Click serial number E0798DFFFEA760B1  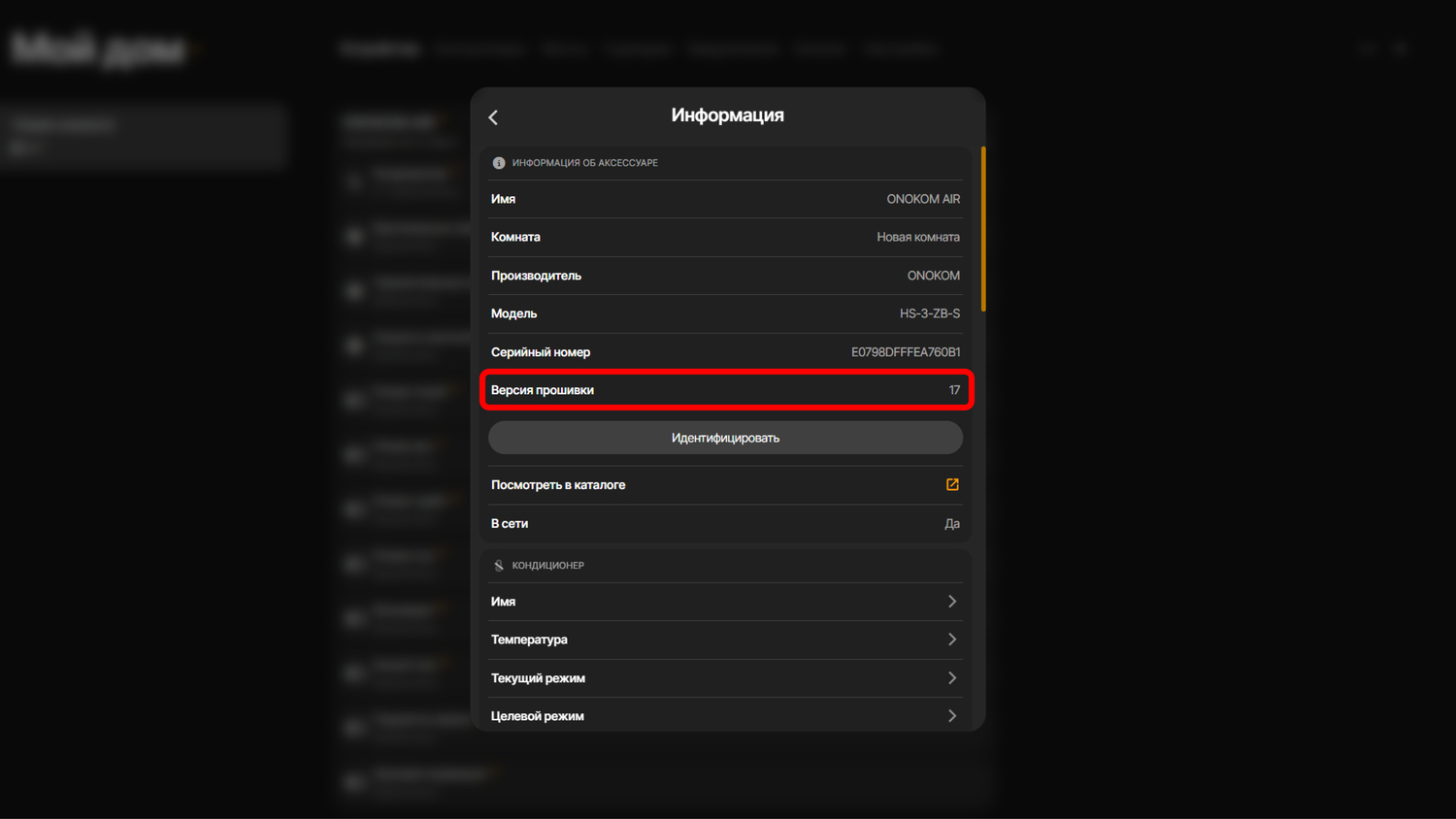coord(905,352)
